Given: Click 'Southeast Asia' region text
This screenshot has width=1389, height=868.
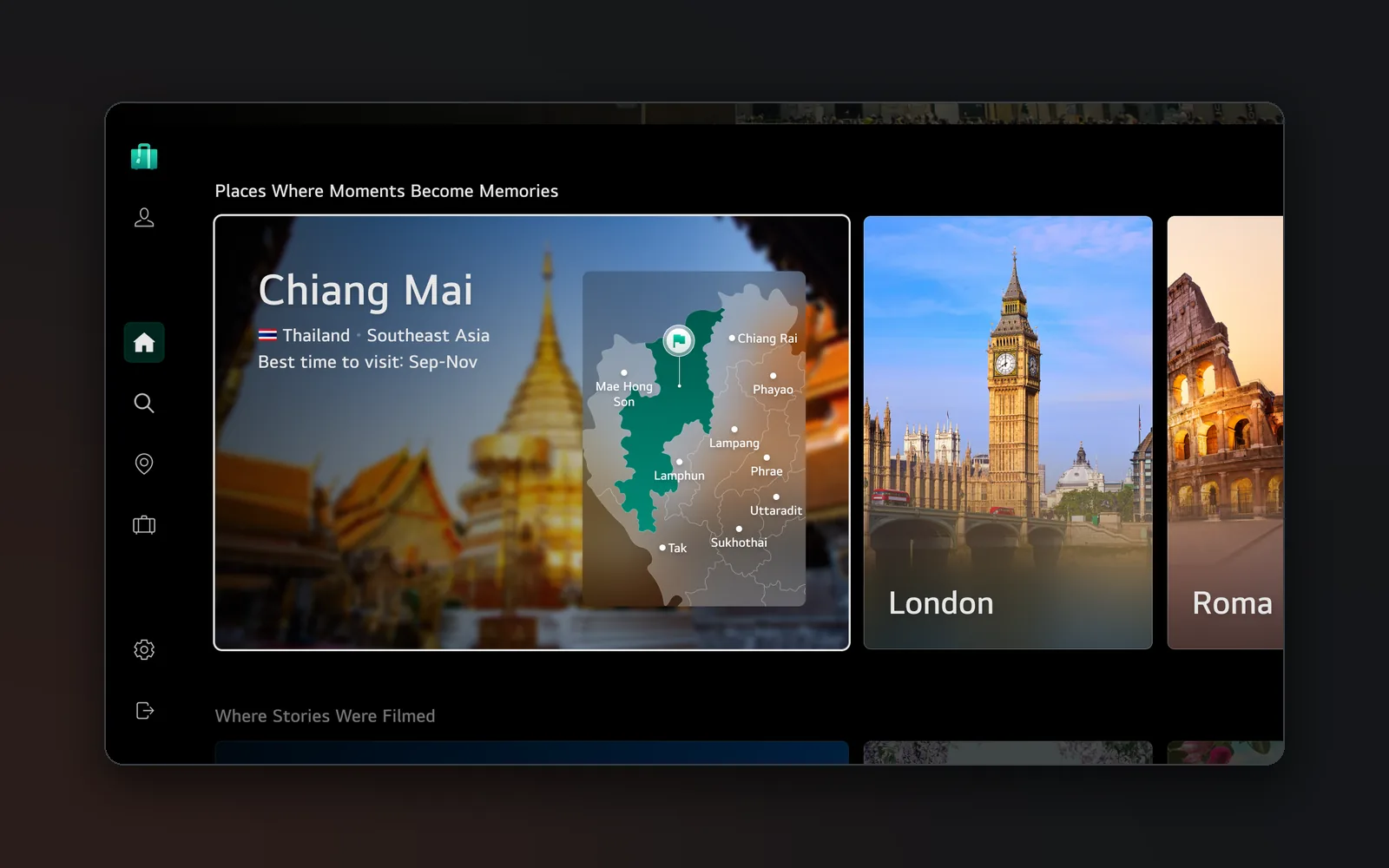Looking at the screenshot, I should tap(428, 335).
